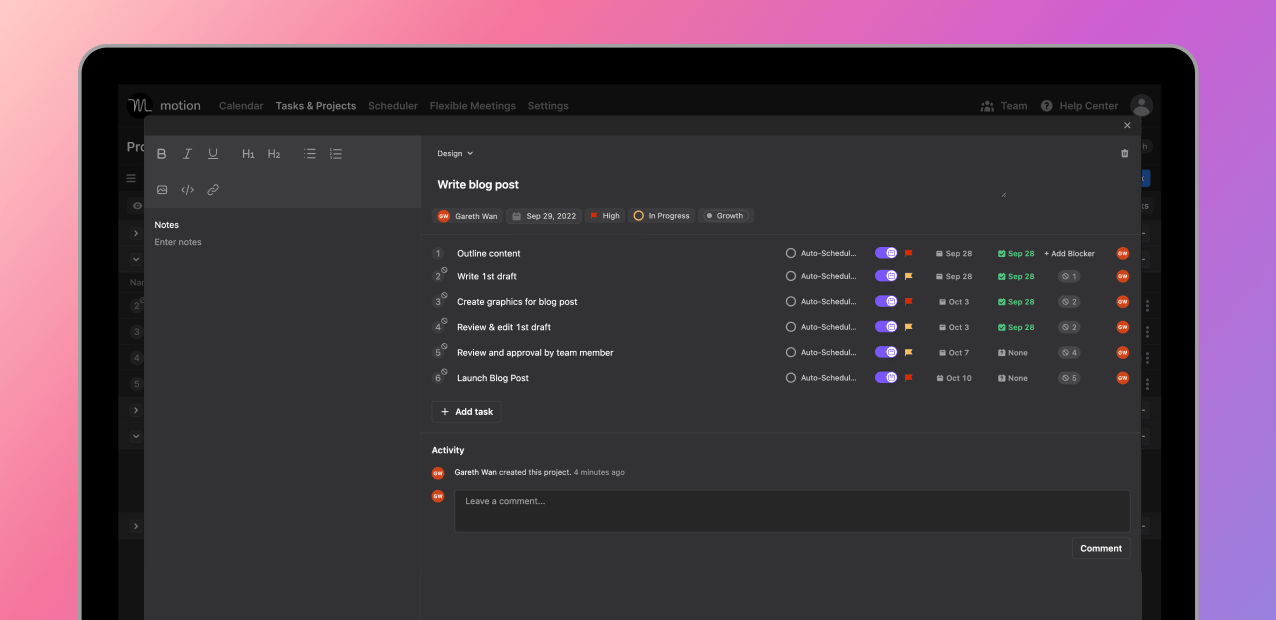Change priority flag of Launch Blog Post

[x=909, y=378]
